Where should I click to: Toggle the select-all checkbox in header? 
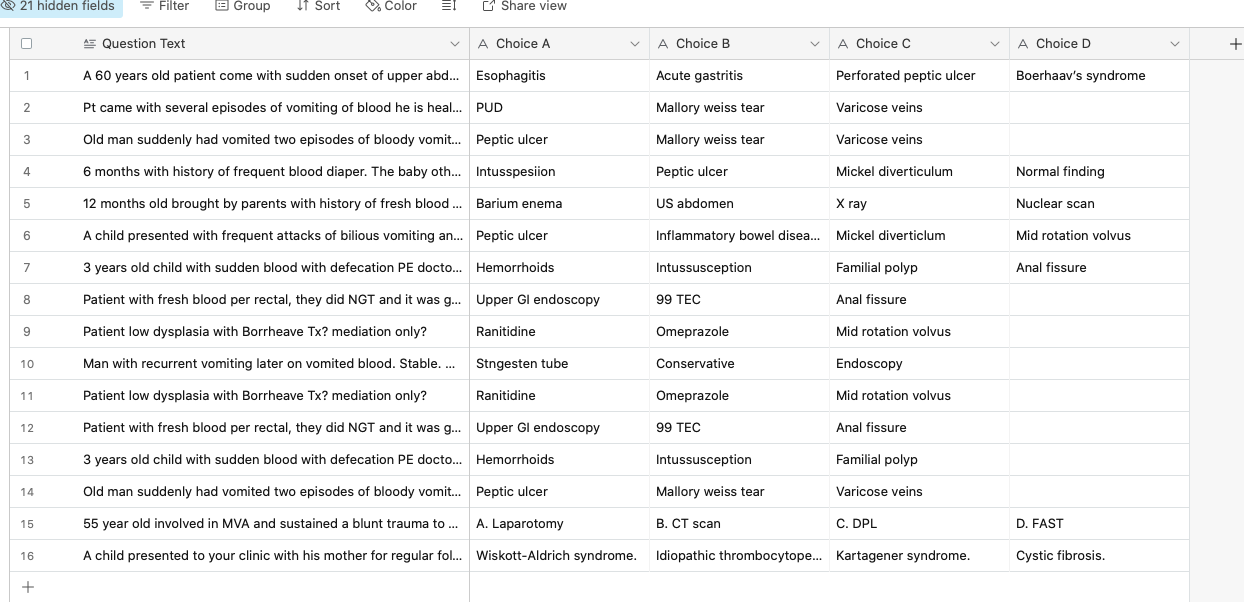(27, 44)
